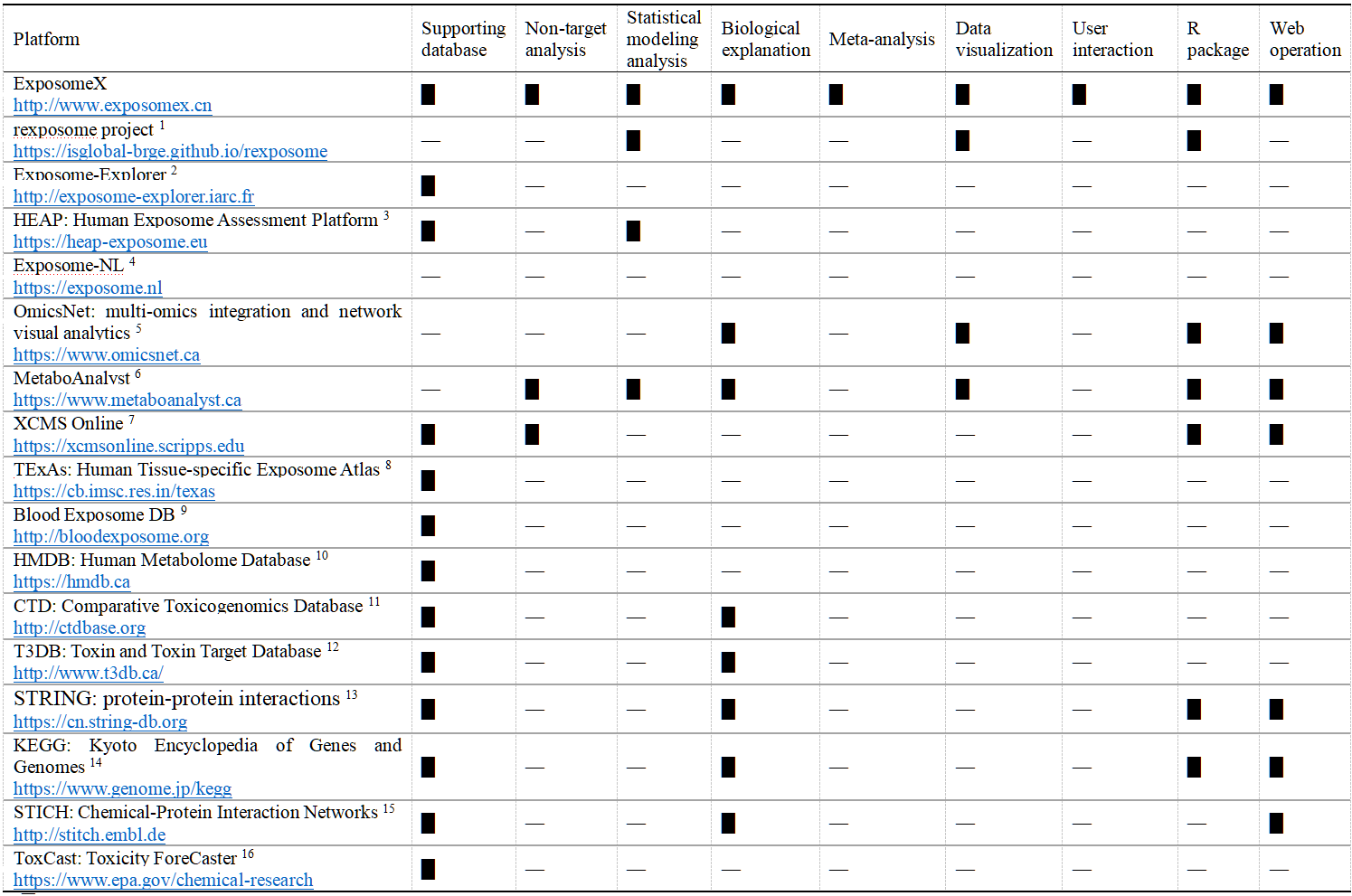Screen dimensions: 1352x896
Task: Select T3DB: Toxin and Toxin Target Database
Action: (167, 651)
